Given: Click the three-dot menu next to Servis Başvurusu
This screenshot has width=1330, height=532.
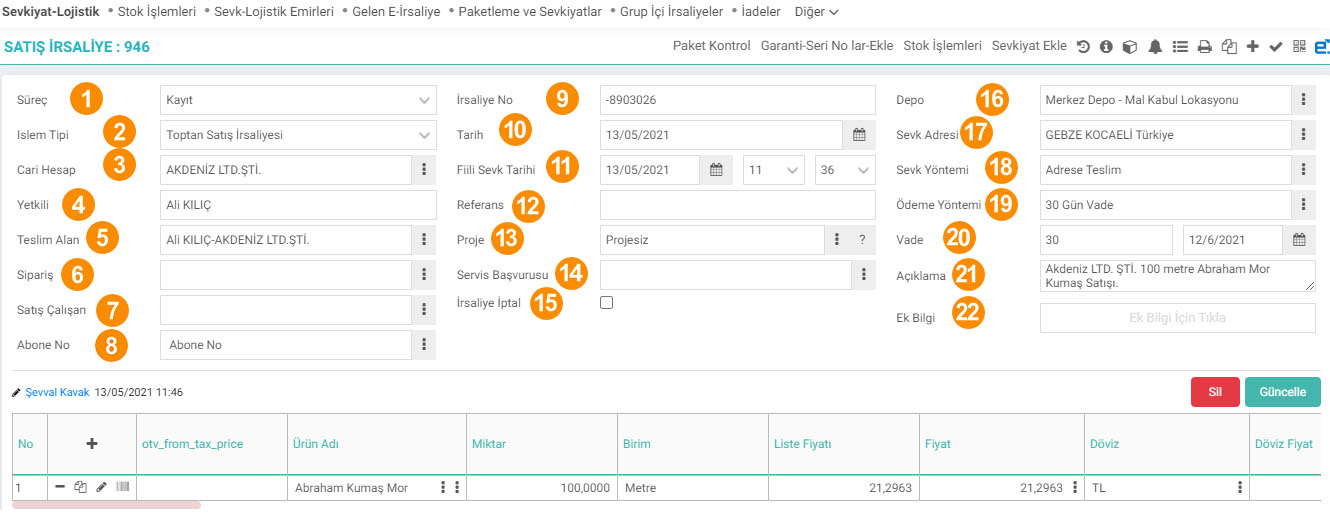Looking at the screenshot, I should point(863,274).
